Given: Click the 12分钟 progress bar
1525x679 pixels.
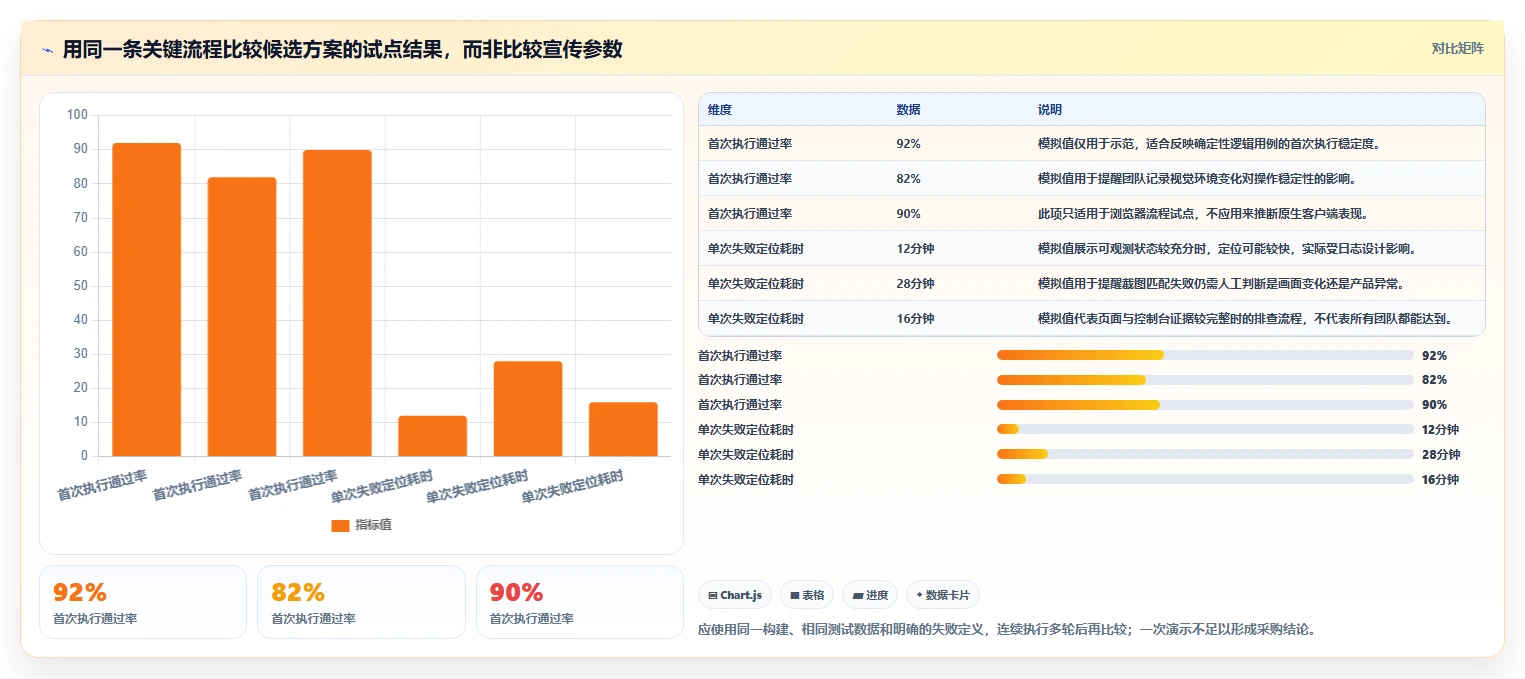Looking at the screenshot, I should pos(1205,430).
